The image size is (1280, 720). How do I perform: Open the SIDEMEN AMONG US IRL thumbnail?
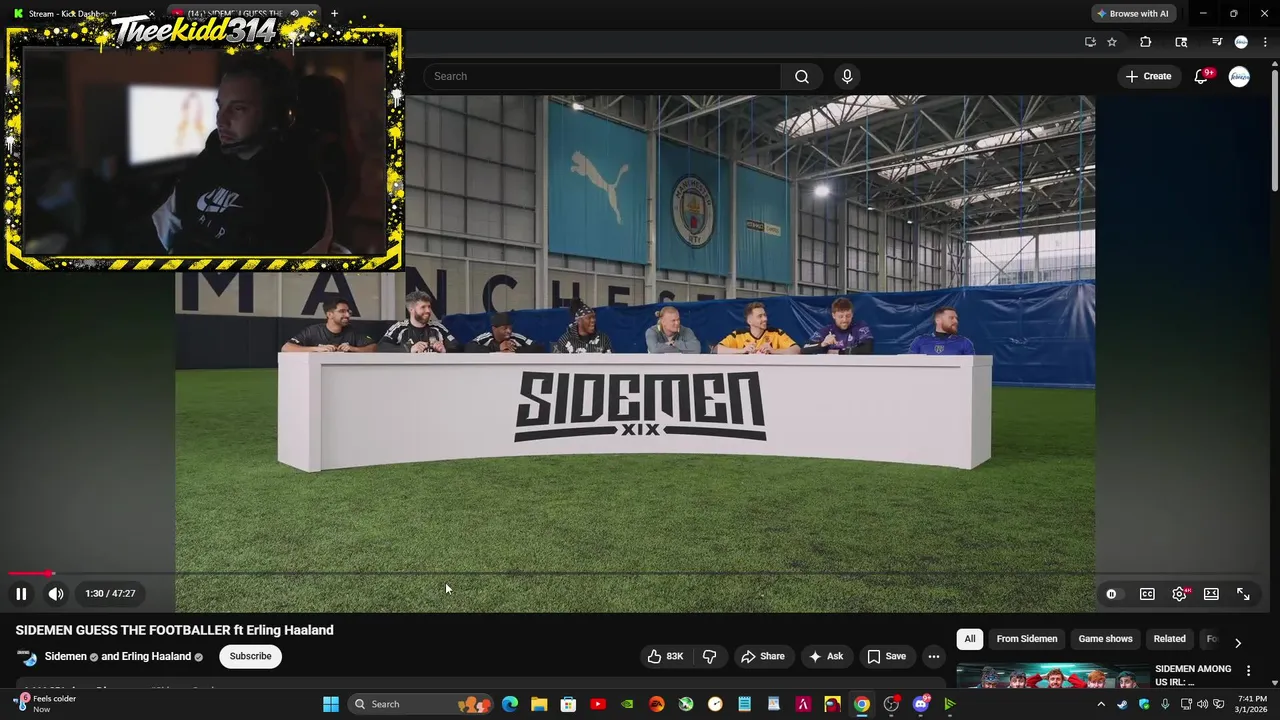[x=1052, y=677]
